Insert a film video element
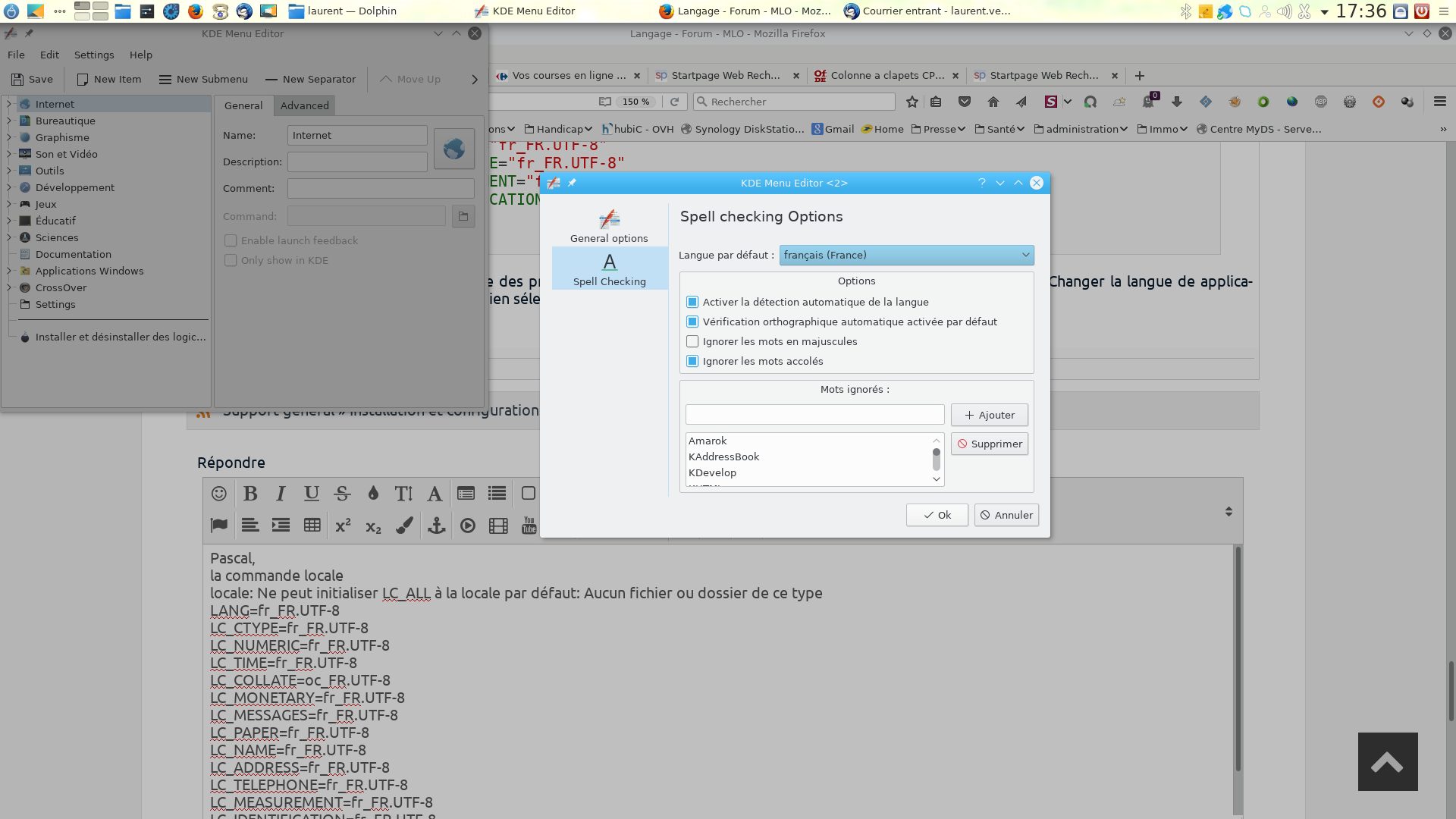Viewport: 1456px width, 819px height. [498, 526]
